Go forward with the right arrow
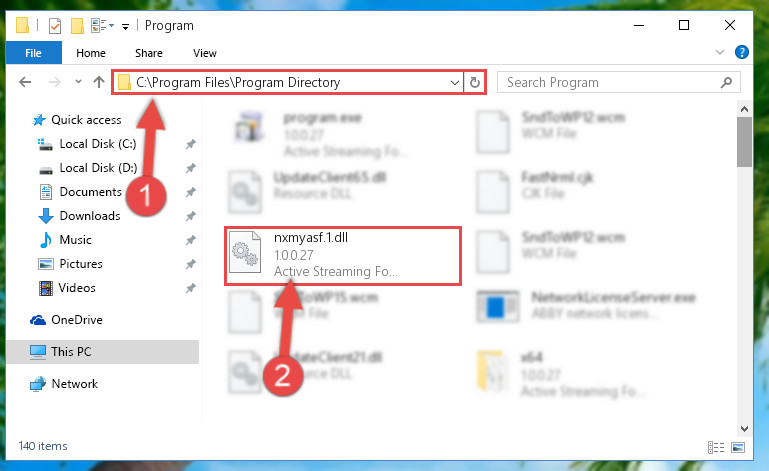The width and height of the screenshot is (769, 471). point(55,82)
